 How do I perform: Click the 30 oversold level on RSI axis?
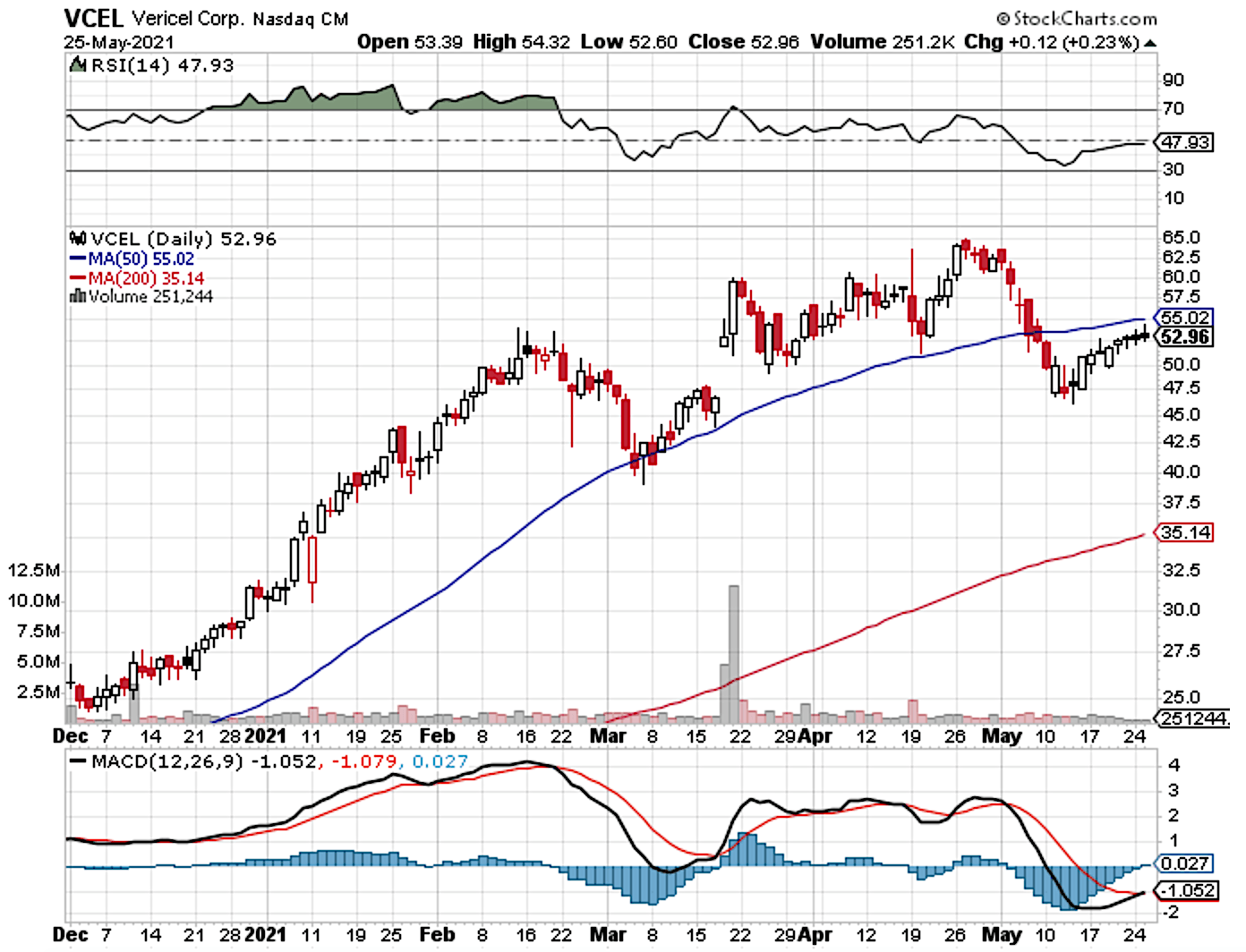(x=1173, y=169)
